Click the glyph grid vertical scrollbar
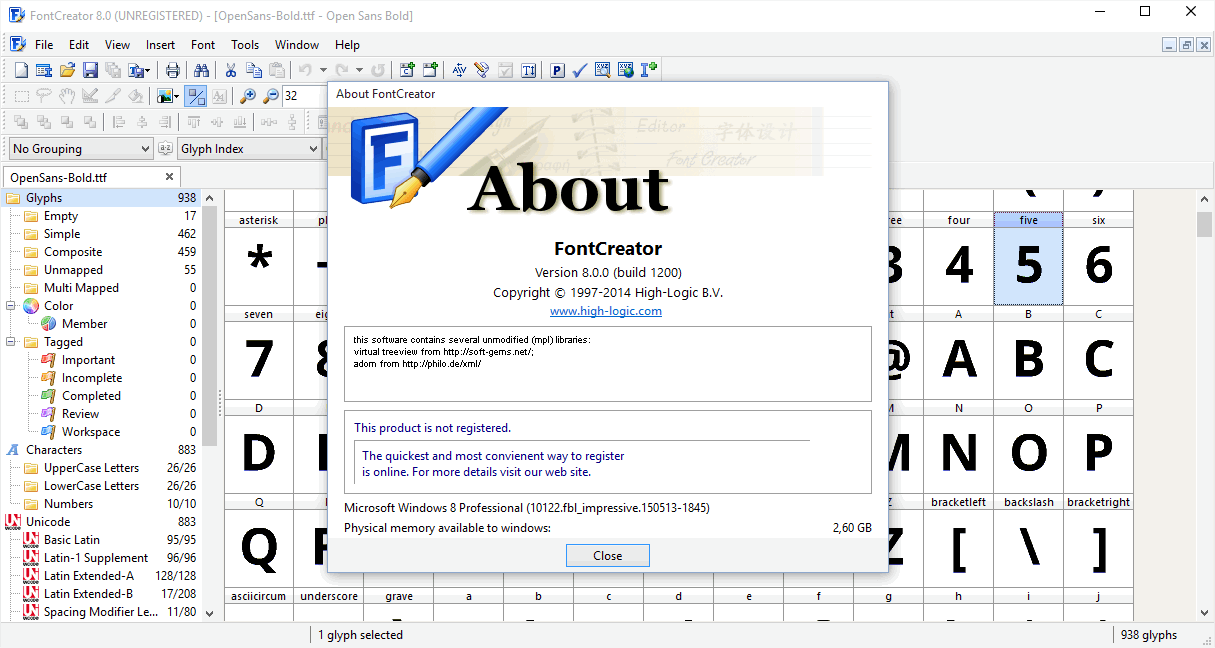This screenshot has width=1215, height=648. click(1204, 405)
